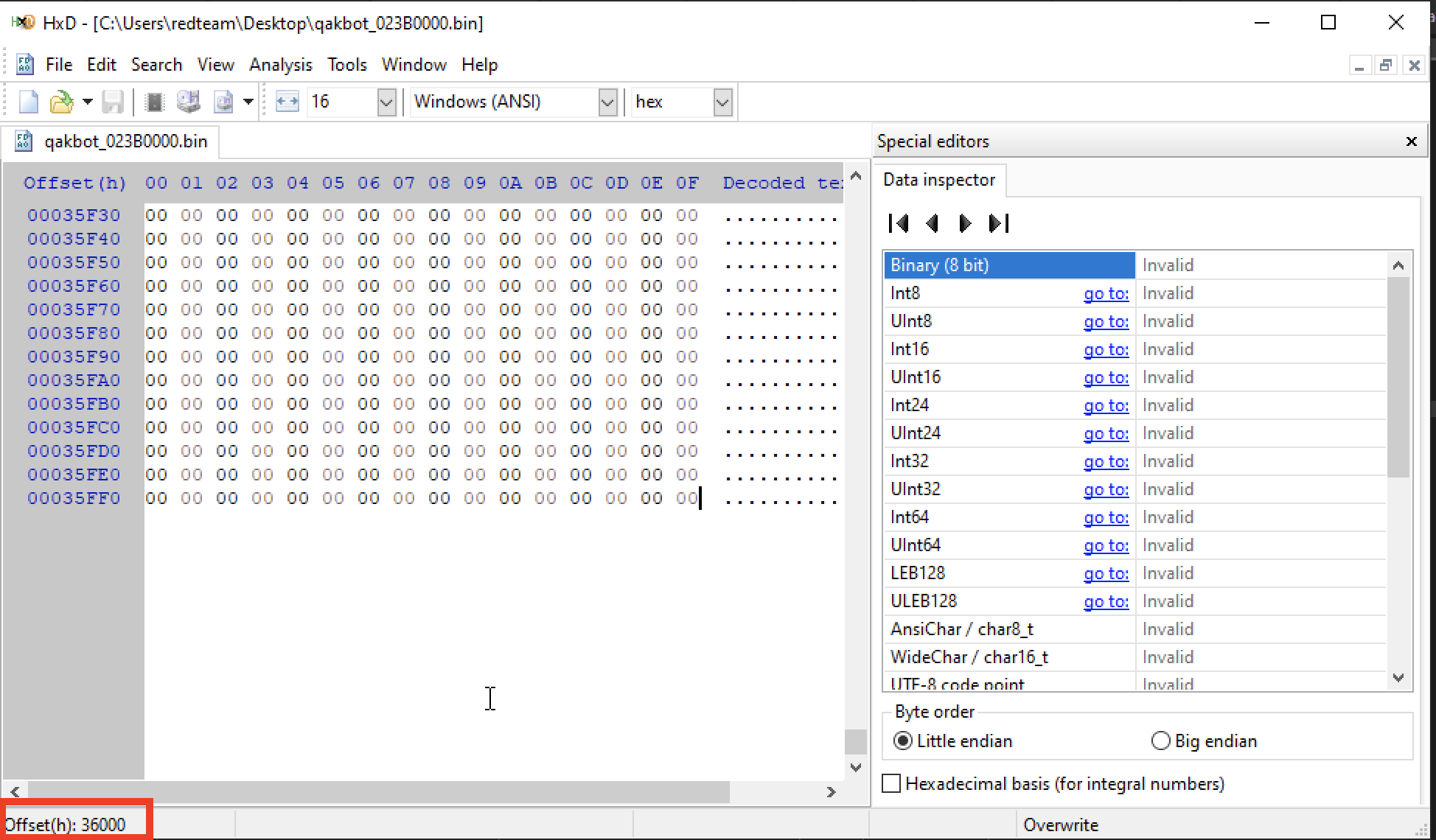Open the hex offset base dropdown
This screenshot has height=840, width=1436.
tap(722, 102)
